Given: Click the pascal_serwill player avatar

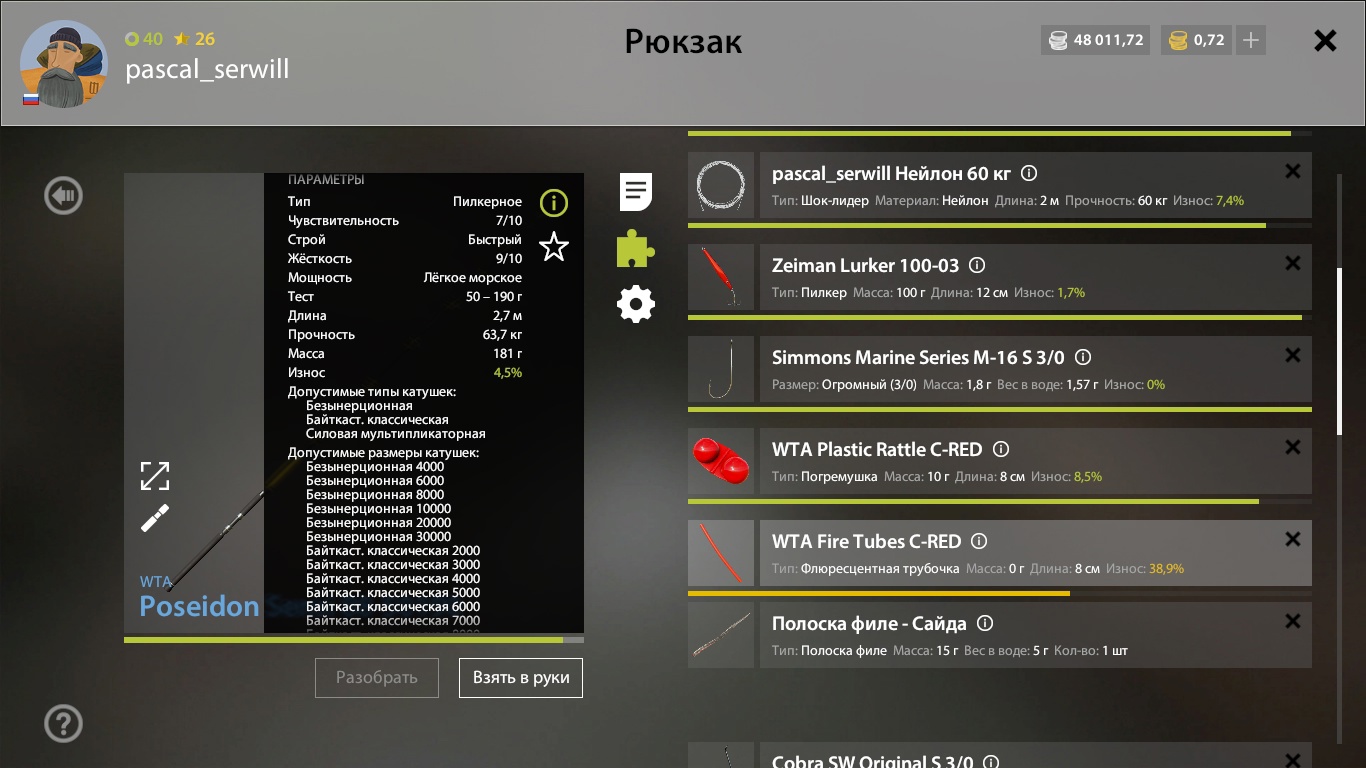Looking at the screenshot, I should 66,64.
